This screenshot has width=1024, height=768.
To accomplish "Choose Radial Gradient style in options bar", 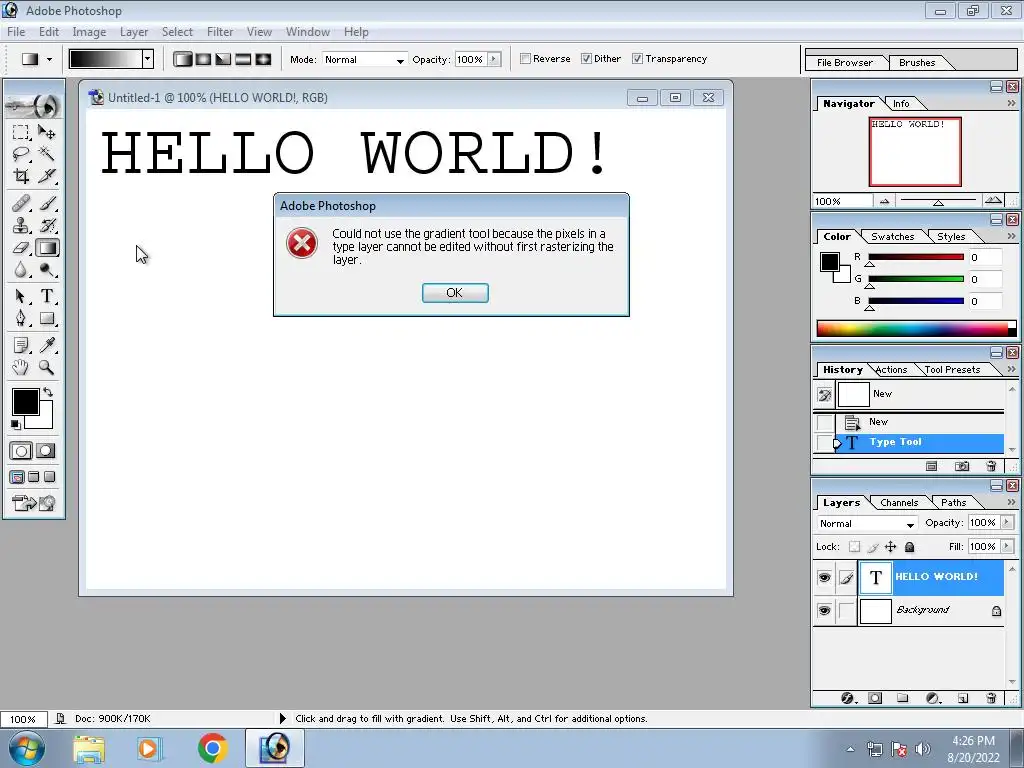I will (203, 59).
